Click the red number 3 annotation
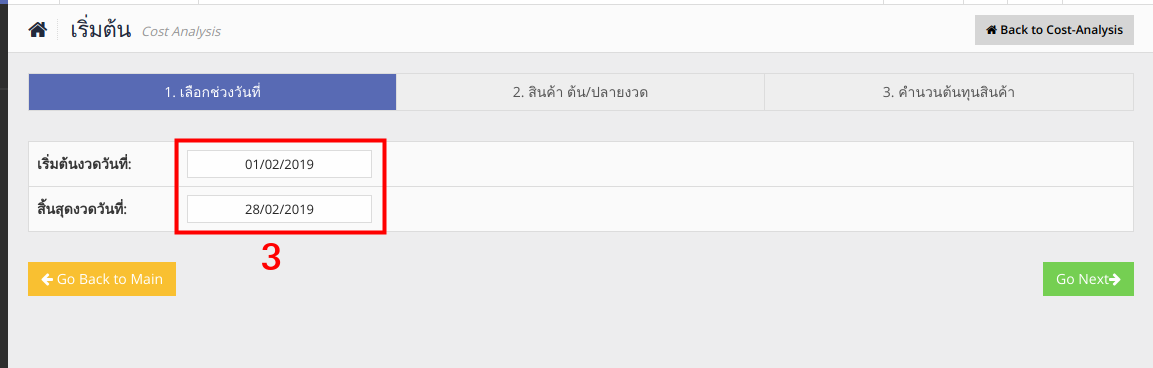The width and height of the screenshot is (1153, 368). coord(271,258)
